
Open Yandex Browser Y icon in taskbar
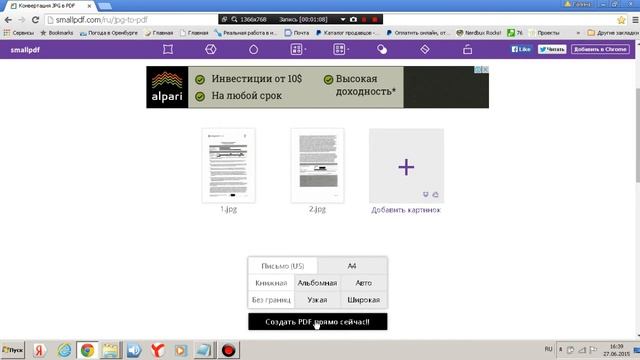pos(158,350)
